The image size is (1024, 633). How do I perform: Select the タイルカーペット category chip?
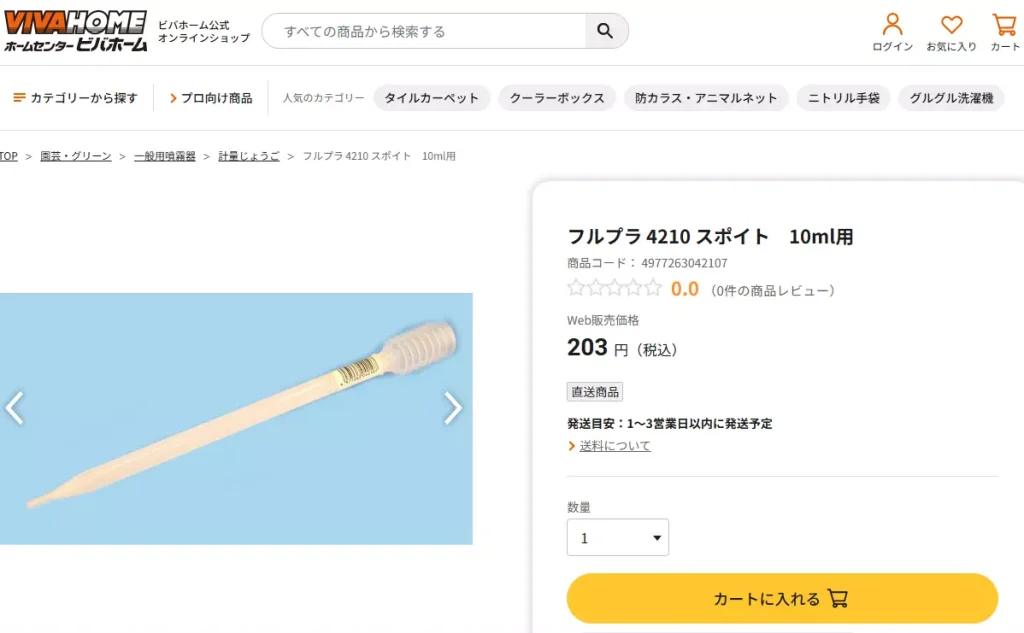pyautogui.click(x=431, y=98)
